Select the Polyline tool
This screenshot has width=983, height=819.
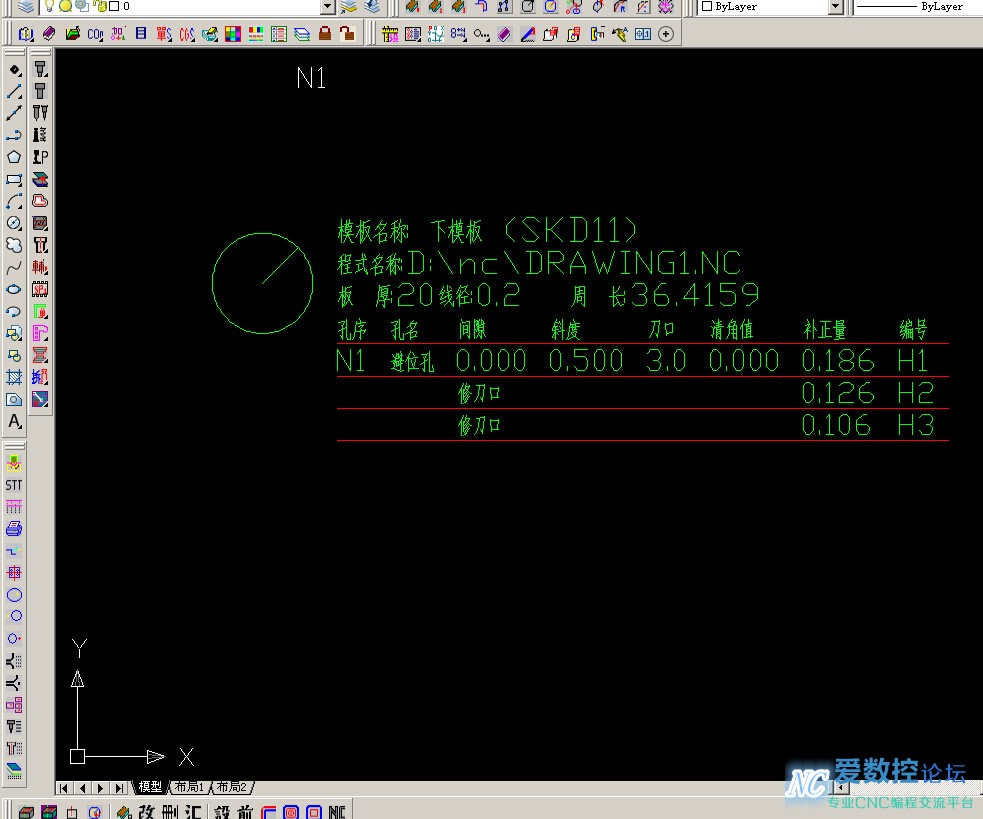coord(14,135)
